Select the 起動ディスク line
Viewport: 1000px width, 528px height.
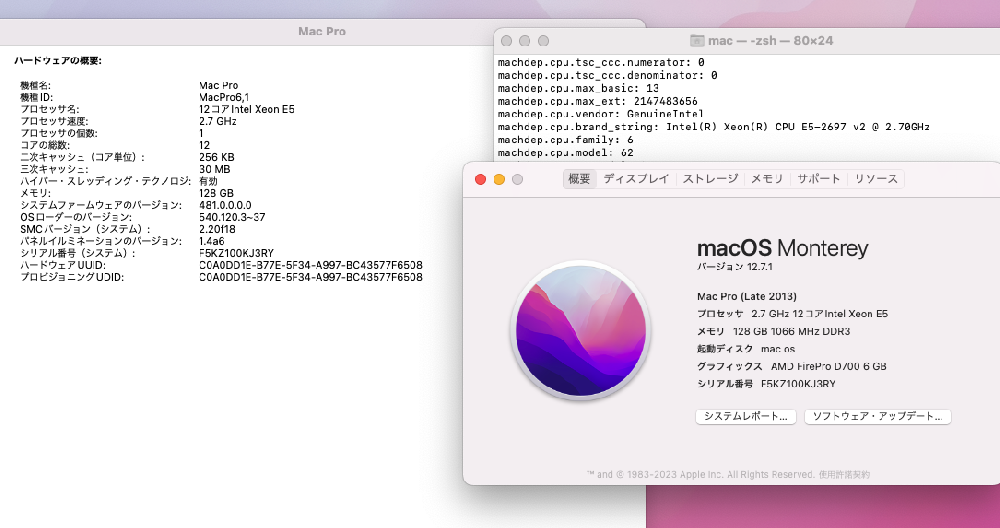point(746,349)
